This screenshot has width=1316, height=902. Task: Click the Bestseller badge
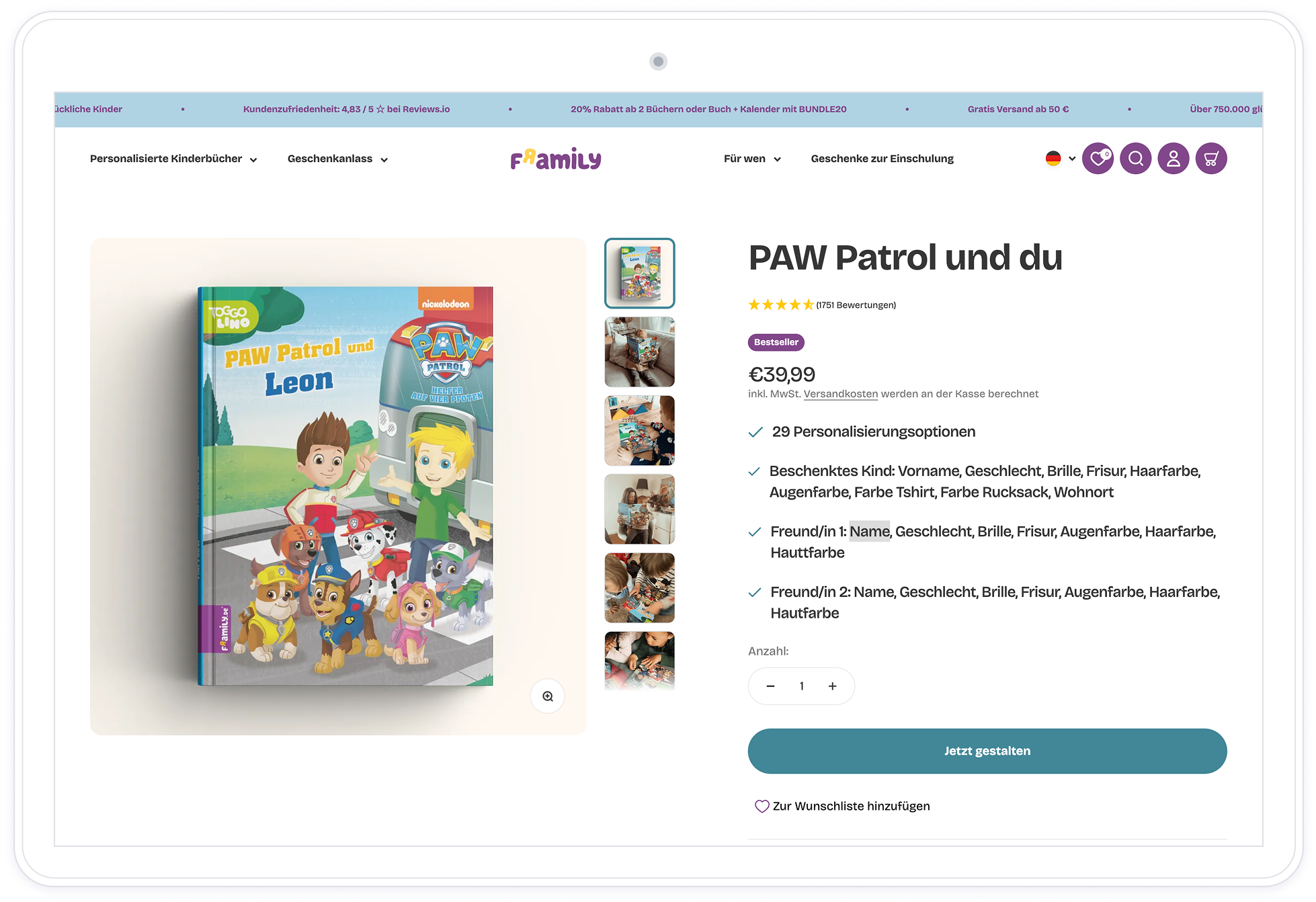(776, 342)
